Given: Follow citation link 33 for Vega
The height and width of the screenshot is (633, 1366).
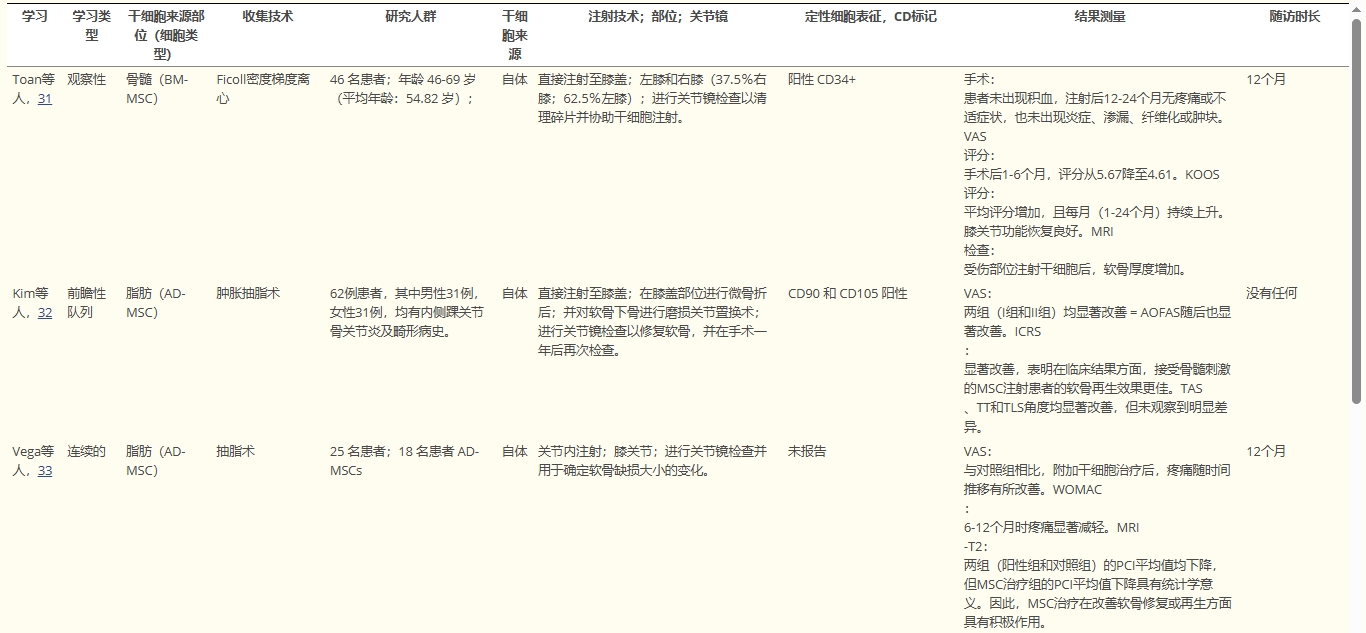Looking at the screenshot, I should pos(45,471).
